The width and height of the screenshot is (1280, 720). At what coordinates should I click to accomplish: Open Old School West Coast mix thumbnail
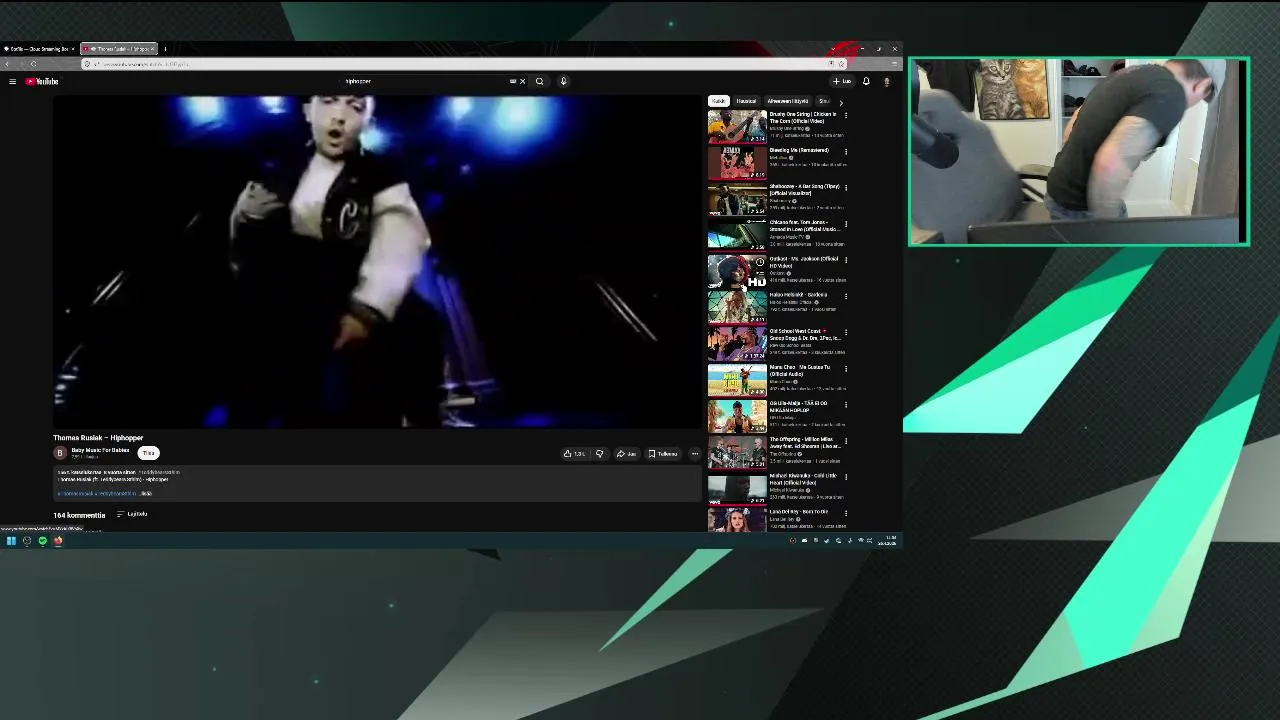737,343
